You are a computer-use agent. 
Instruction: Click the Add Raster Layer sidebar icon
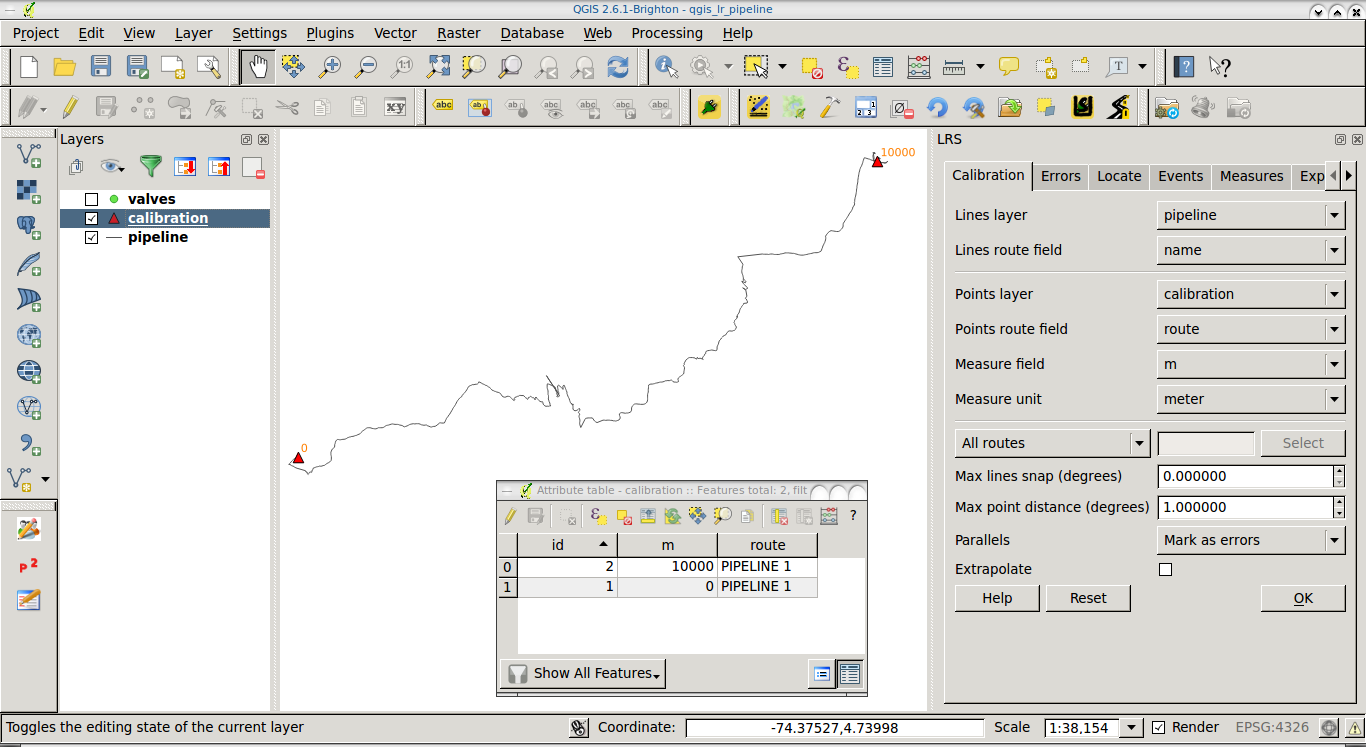[x=29, y=191]
